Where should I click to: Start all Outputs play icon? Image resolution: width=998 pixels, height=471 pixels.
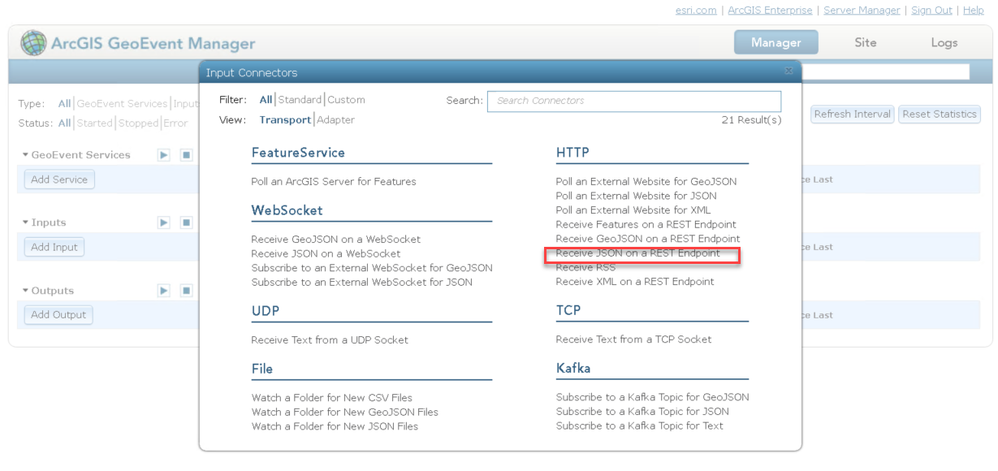point(164,290)
